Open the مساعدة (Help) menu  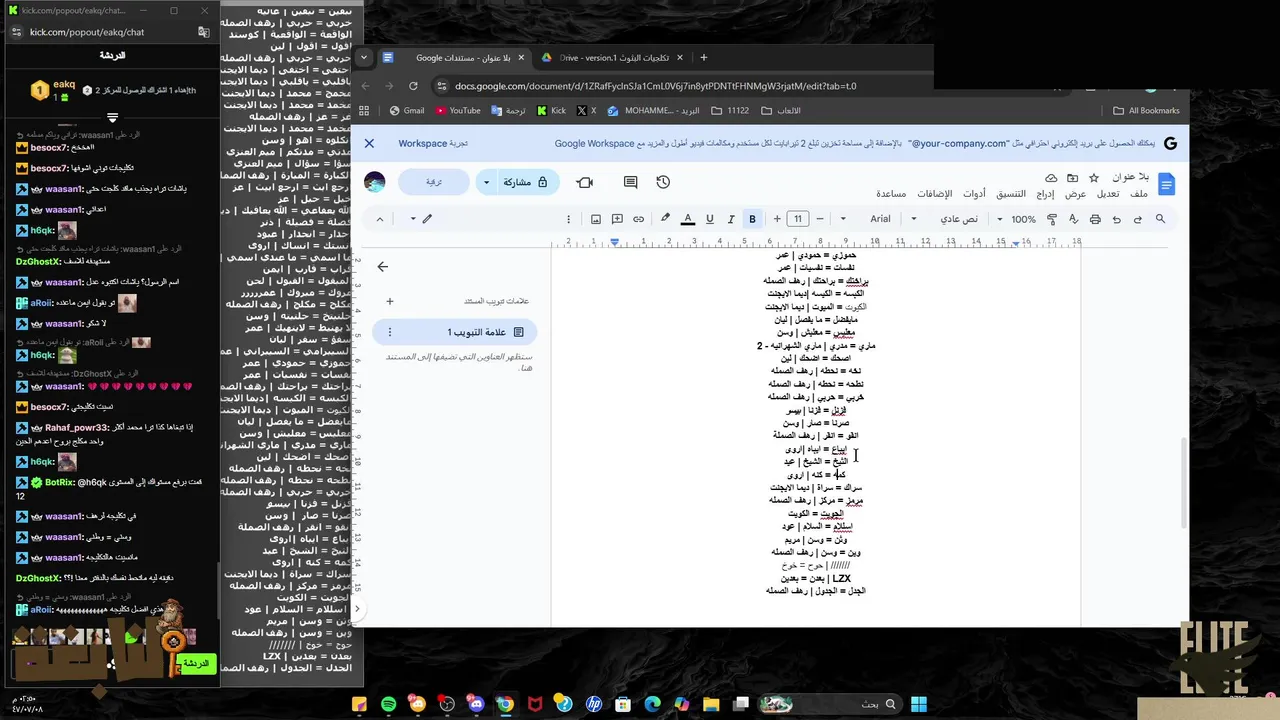[x=891, y=194]
